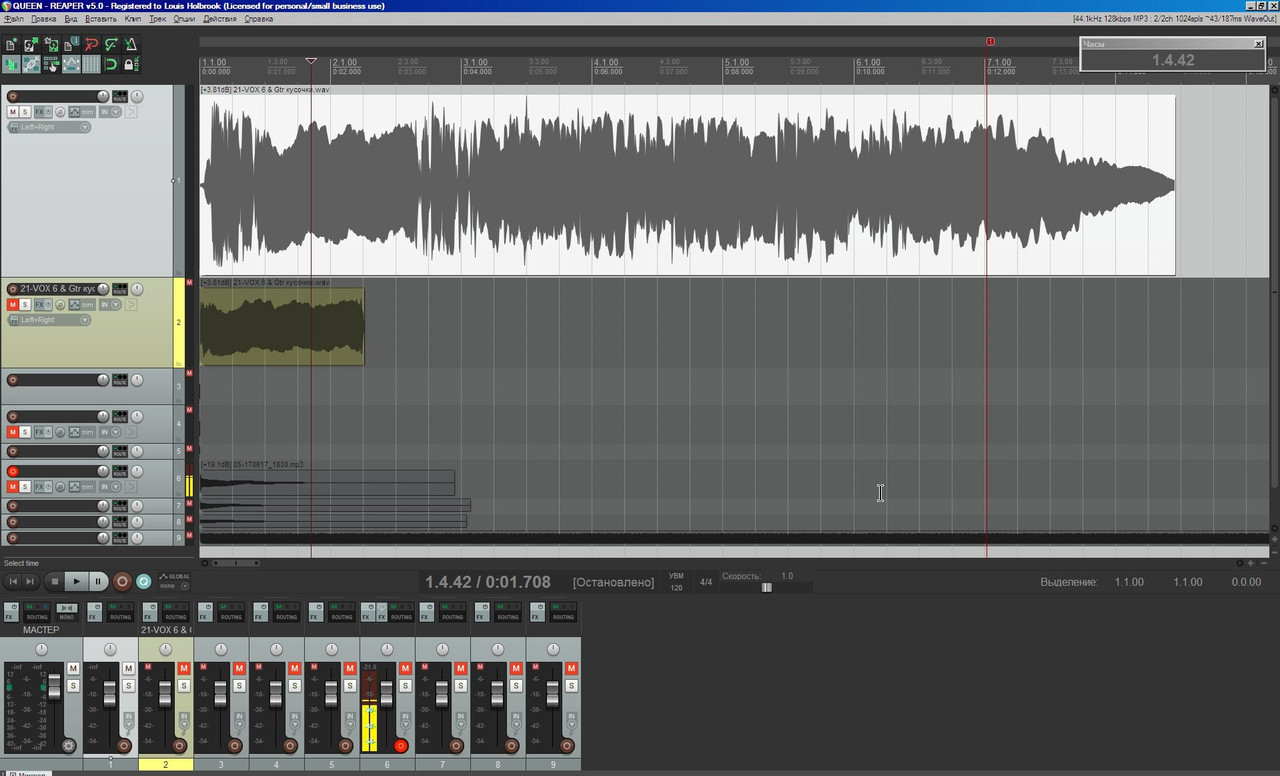
Task: Open the Файл menu
Action: tap(13, 19)
